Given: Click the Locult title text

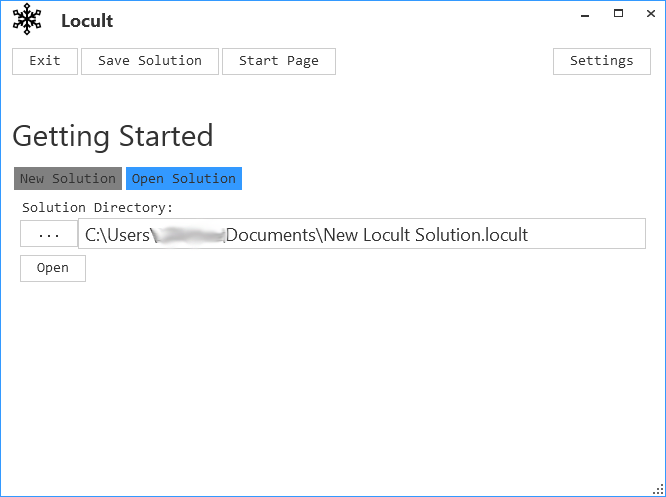Looking at the screenshot, I should [x=87, y=21].
